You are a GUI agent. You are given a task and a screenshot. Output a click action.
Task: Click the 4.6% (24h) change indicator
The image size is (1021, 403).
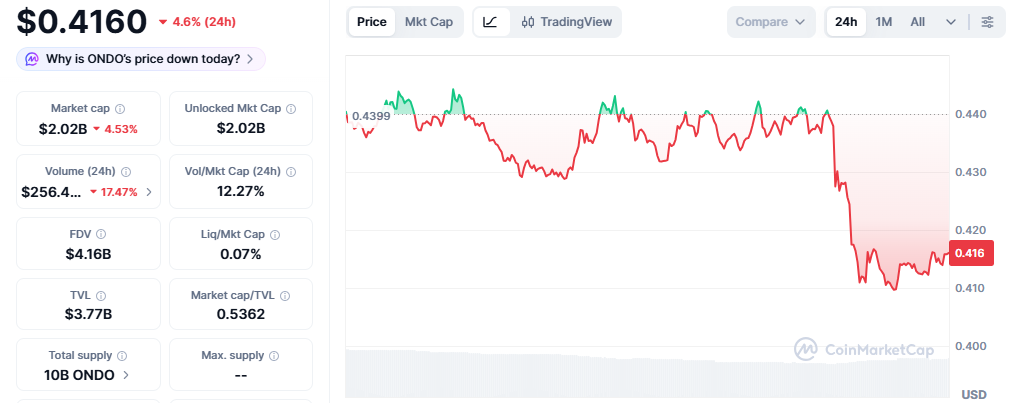(197, 22)
